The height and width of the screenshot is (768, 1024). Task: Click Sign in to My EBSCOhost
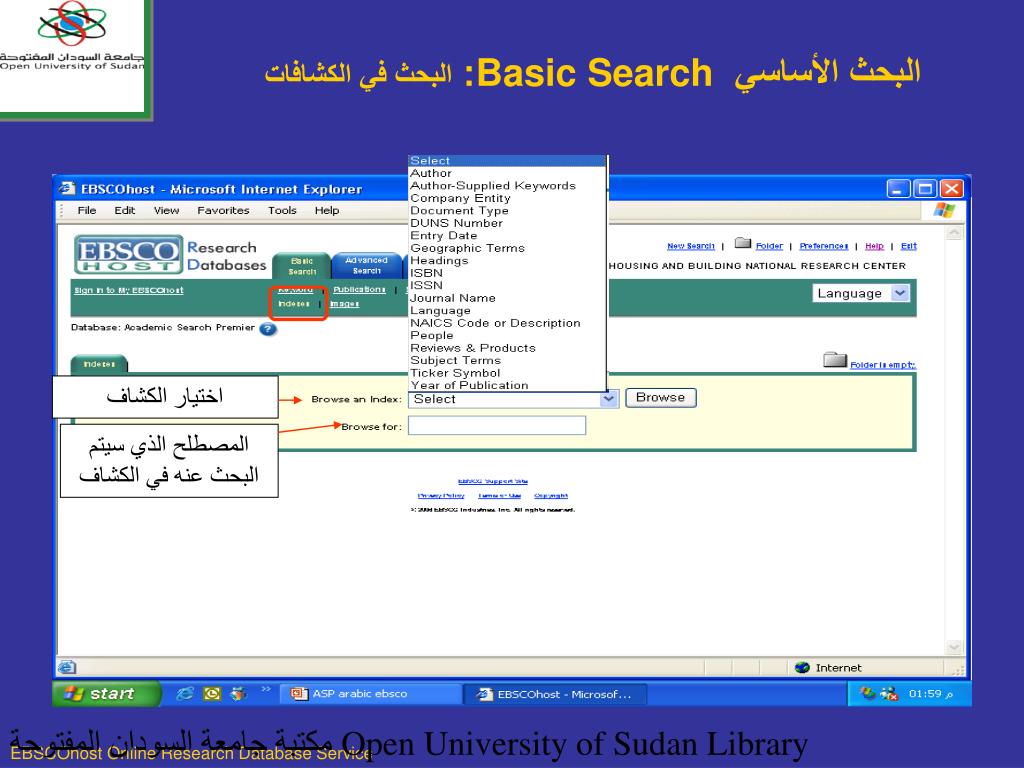129,290
